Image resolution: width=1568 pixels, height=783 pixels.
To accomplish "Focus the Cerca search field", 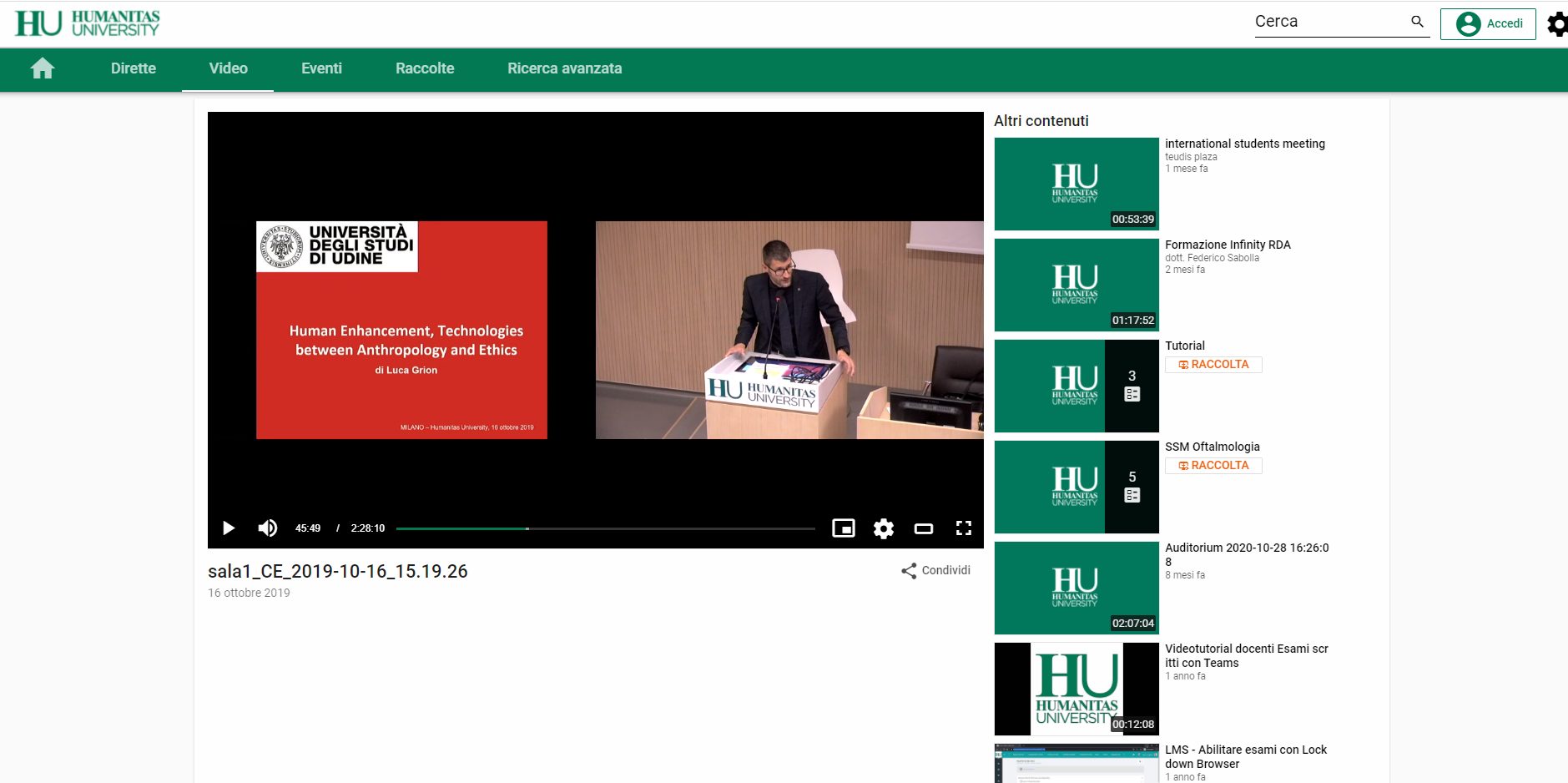I will coord(1331,22).
